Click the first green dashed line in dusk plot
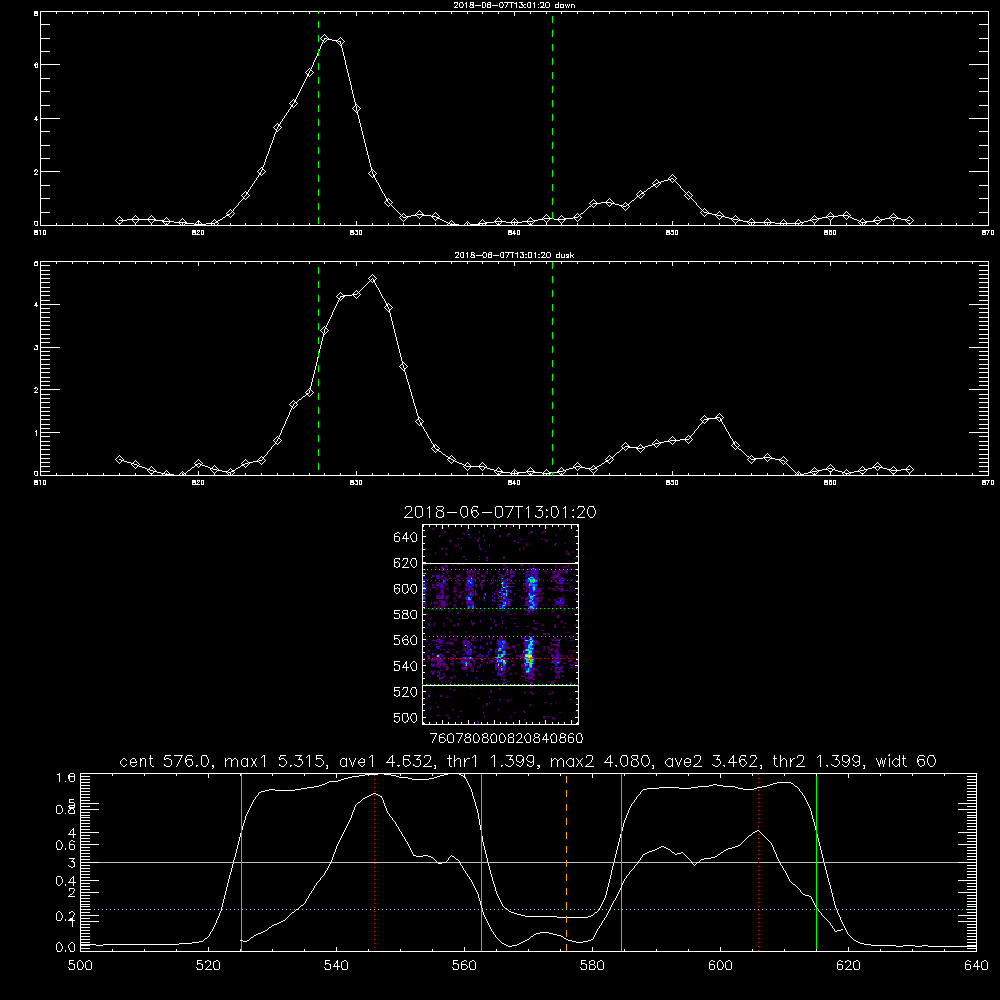The height and width of the screenshot is (1000, 1000). (318, 369)
